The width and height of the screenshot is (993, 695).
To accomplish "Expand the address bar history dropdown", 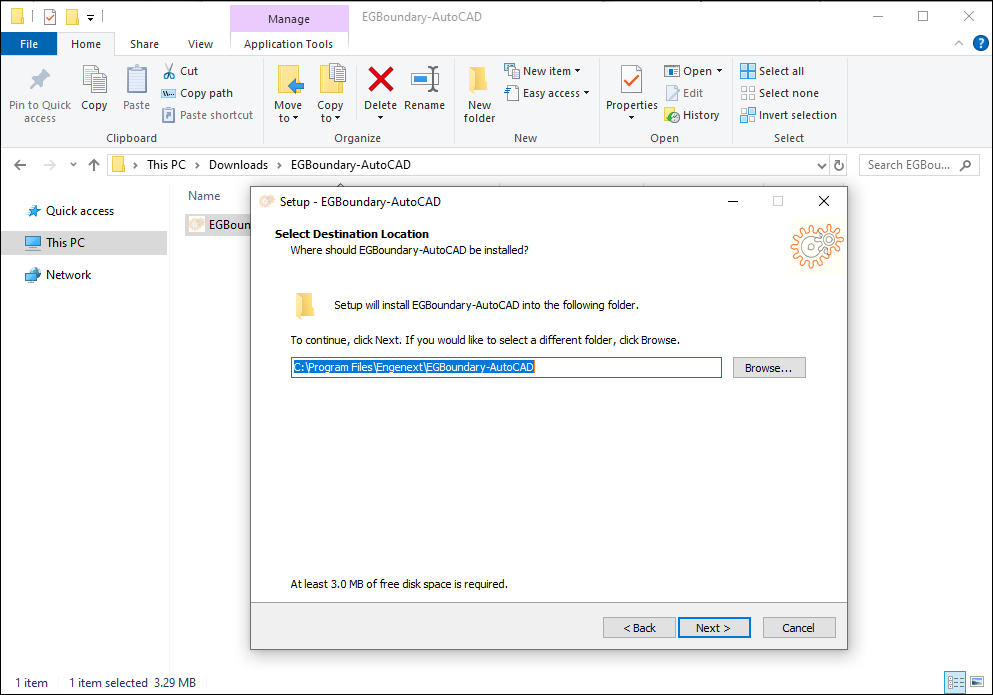I will 821,165.
